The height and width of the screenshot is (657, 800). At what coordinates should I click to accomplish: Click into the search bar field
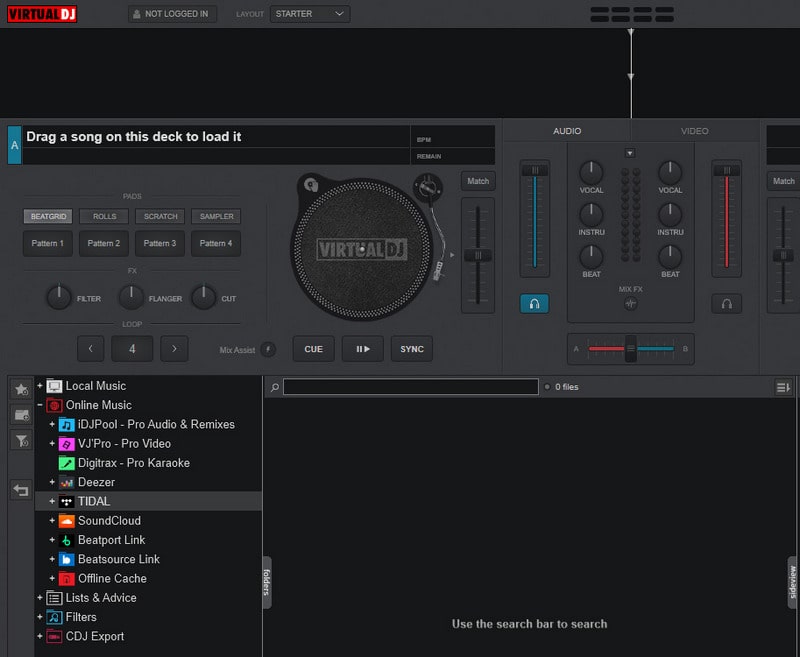tap(411, 387)
